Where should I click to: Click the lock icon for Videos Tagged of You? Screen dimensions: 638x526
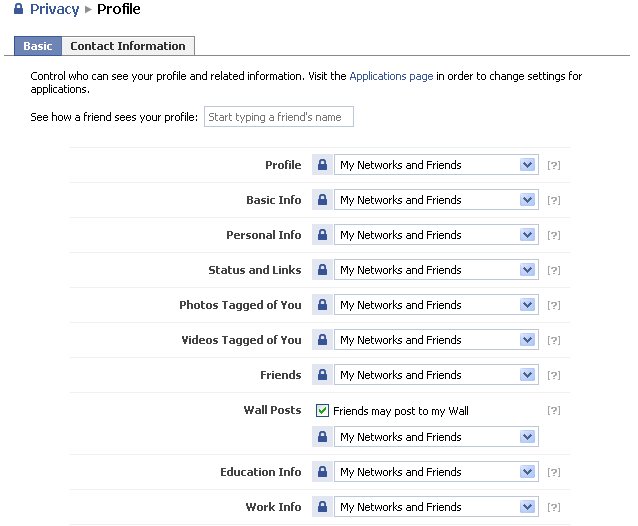point(322,340)
